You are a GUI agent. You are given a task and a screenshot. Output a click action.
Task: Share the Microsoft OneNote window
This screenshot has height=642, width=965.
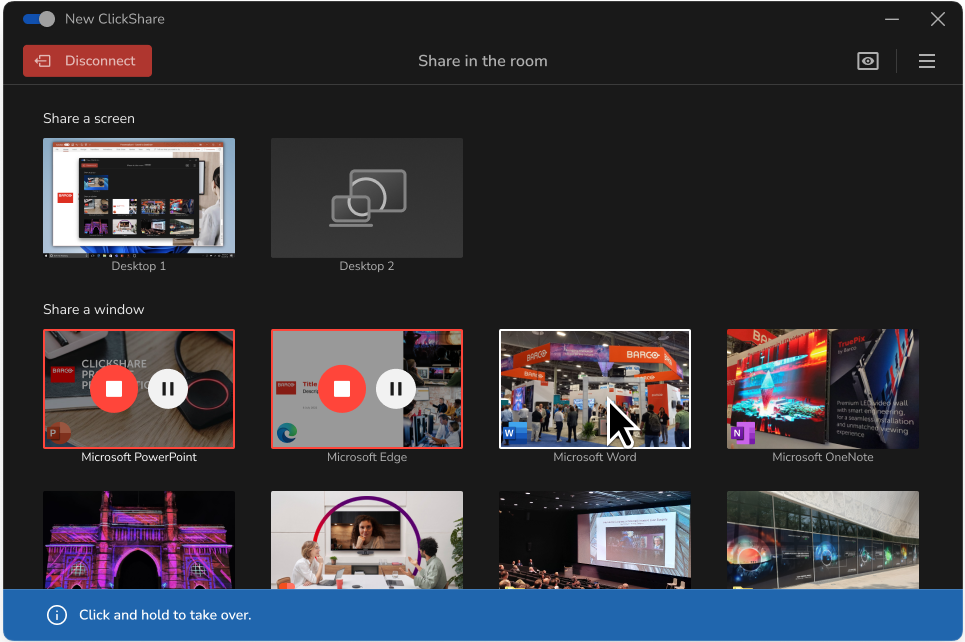822,389
